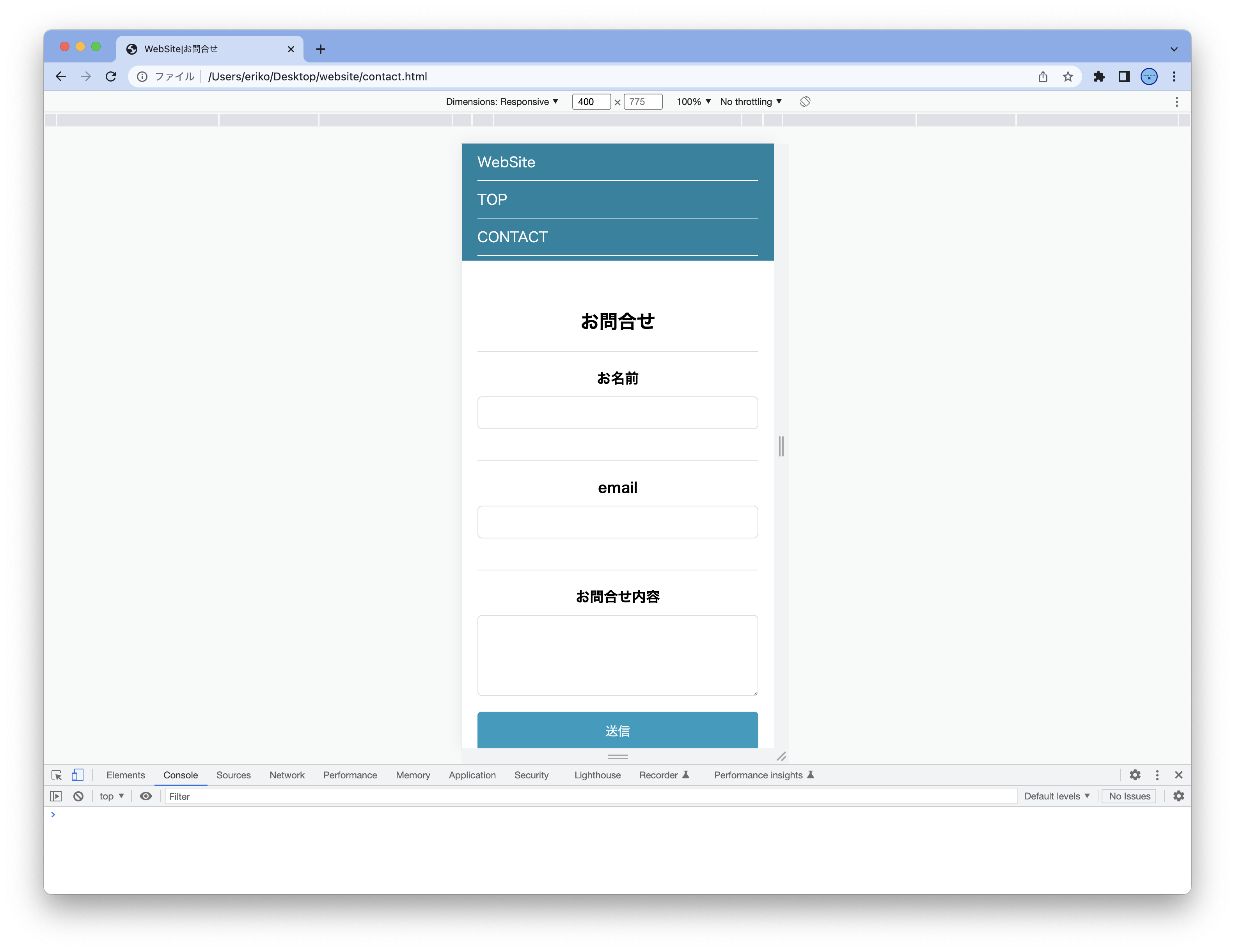Switch to the Elements tab
The image size is (1235, 952).
[x=126, y=775]
